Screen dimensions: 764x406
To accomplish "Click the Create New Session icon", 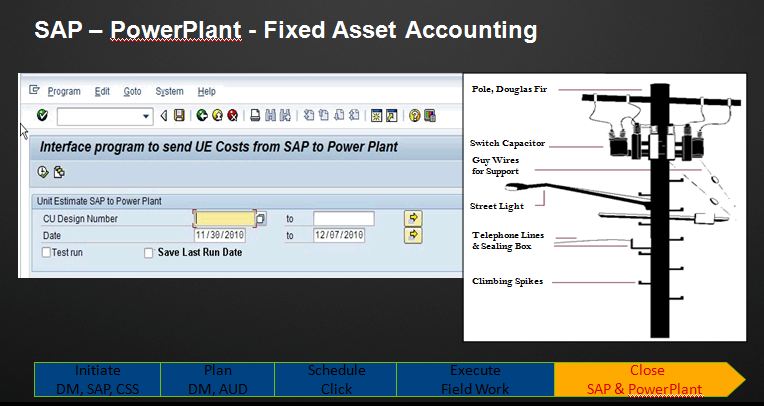I will (376, 116).
